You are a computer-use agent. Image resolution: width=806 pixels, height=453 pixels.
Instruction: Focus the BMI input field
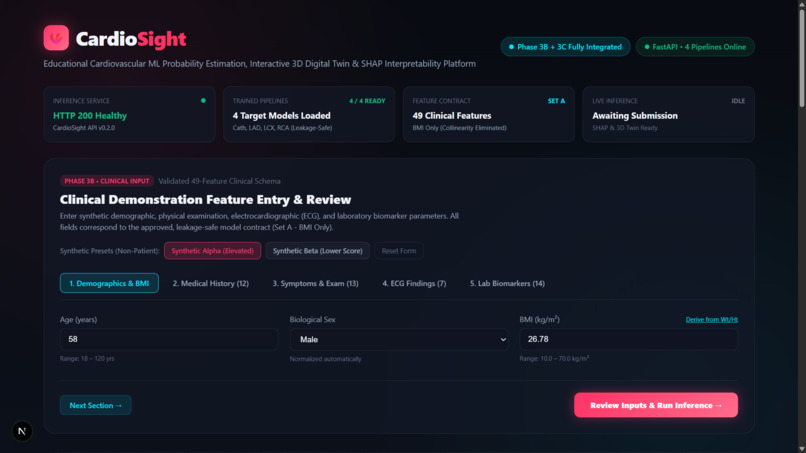pos(629,339)
